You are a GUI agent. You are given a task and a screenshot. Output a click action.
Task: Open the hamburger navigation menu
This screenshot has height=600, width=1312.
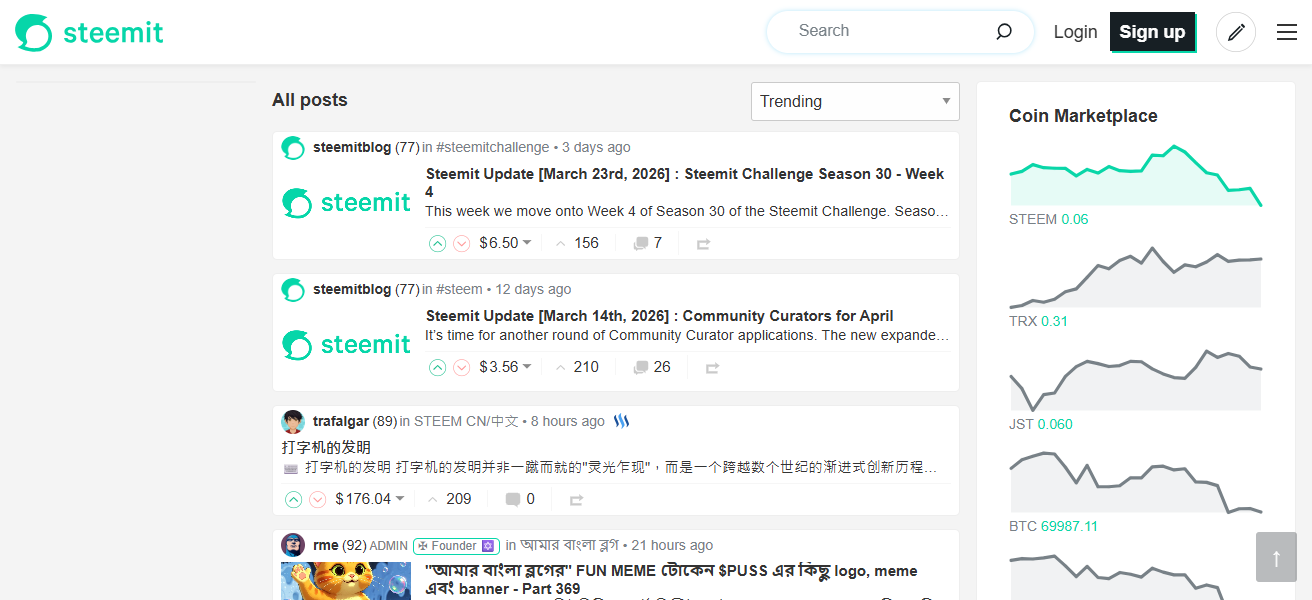pyautogui.click(x=1287, y=31)
